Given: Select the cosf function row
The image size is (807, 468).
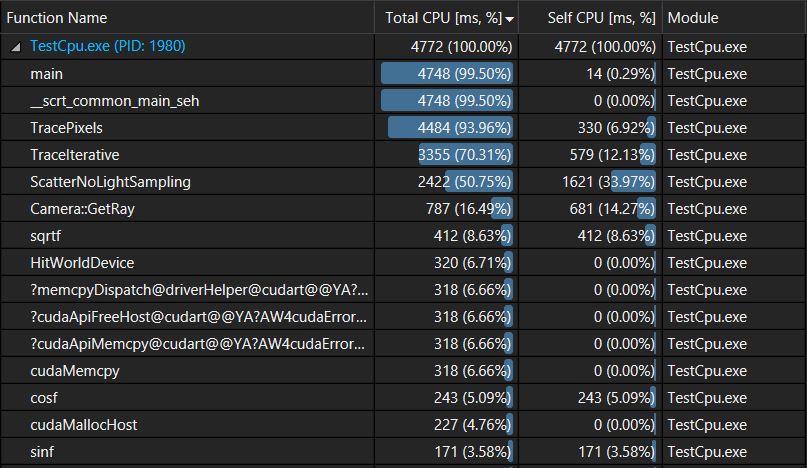Looking at the screenshot, I should (404, 398).
